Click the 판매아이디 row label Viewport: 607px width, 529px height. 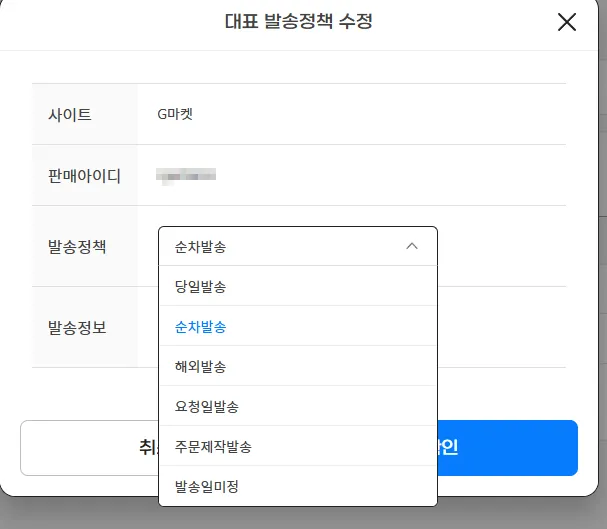coord(84,176)
